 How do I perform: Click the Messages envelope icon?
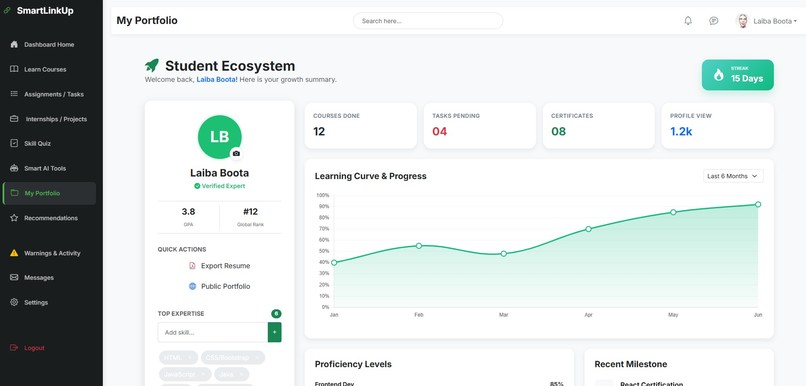point(14,278)
